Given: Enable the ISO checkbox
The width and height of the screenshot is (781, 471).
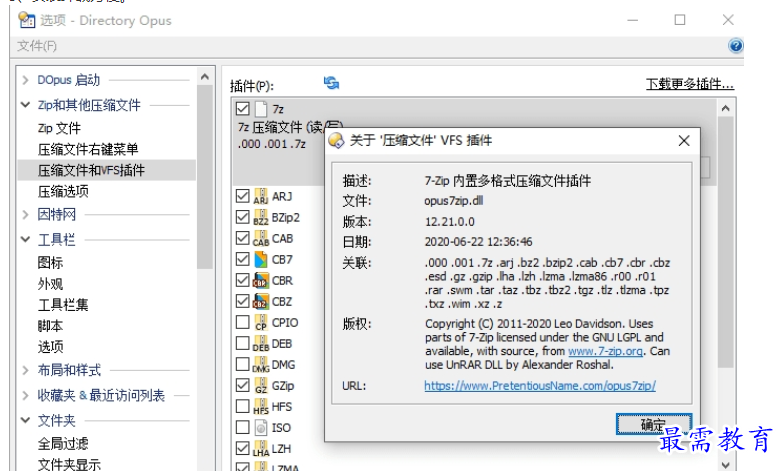Looking at the screenshot, I should (x=243, y=427).
